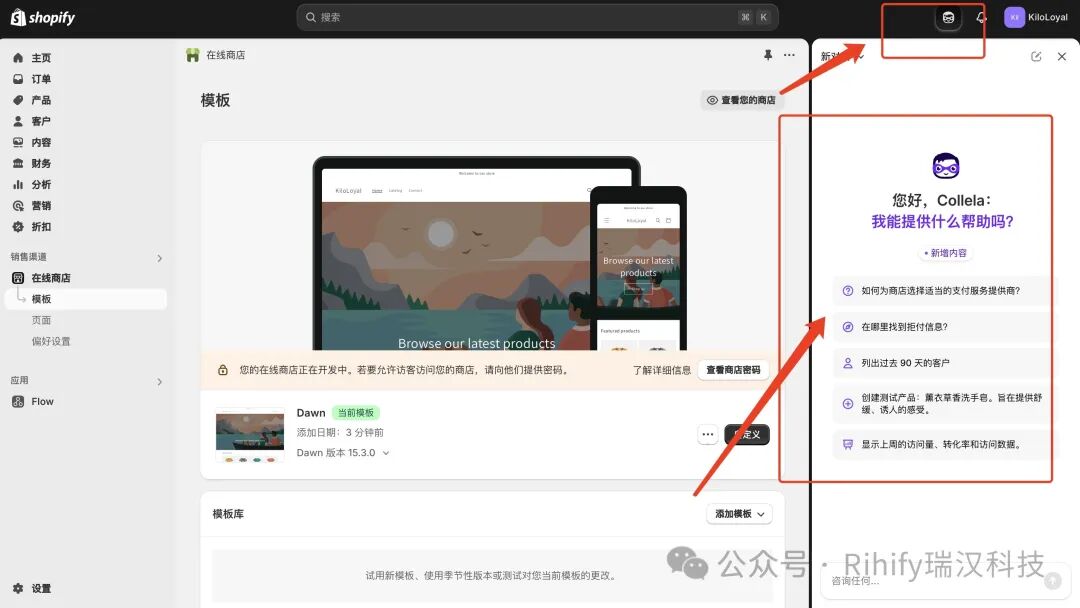1080x608 pixels.
Task: Click the lock icon in the password banner
Action: [222, 370]
